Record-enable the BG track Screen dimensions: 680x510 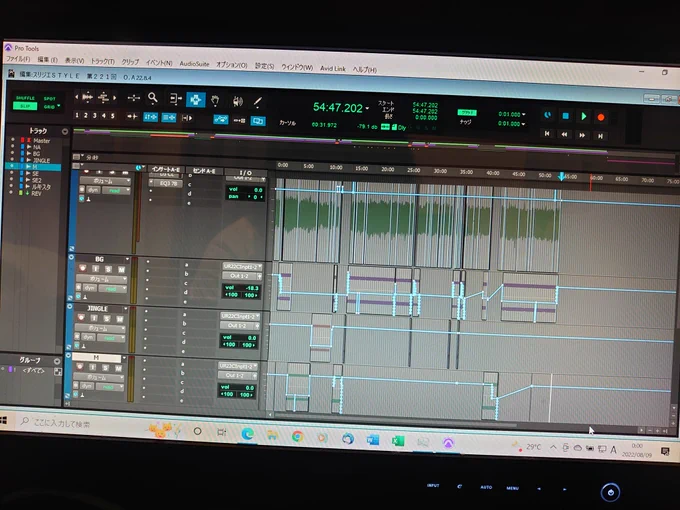click(82, 268)
